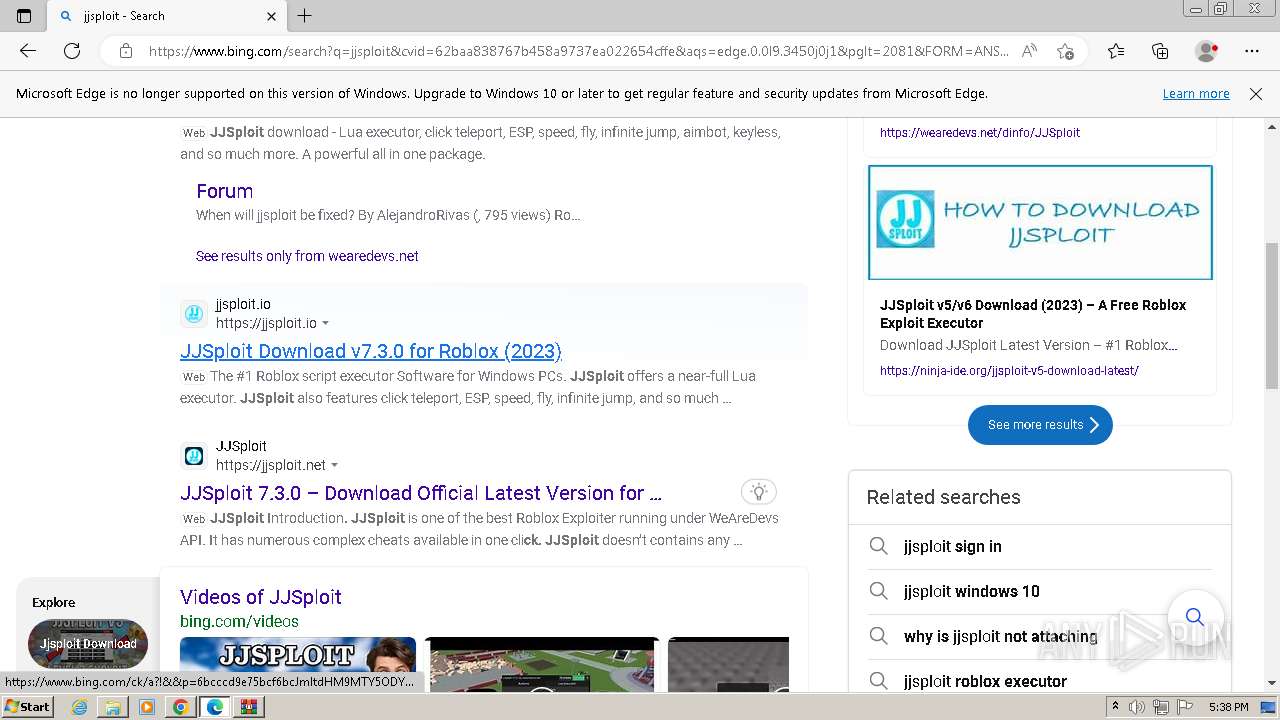Click the See more results button

1040,425
